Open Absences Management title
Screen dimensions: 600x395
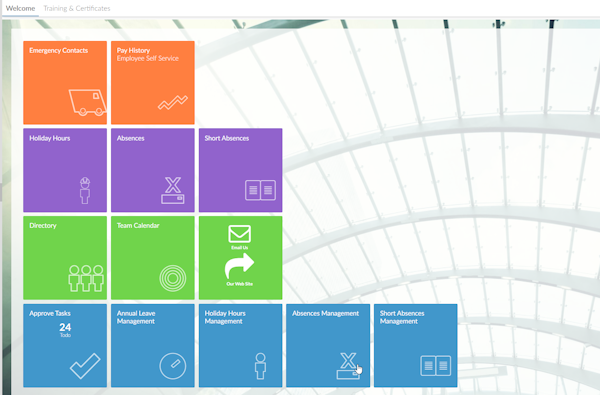pos(326,313)
